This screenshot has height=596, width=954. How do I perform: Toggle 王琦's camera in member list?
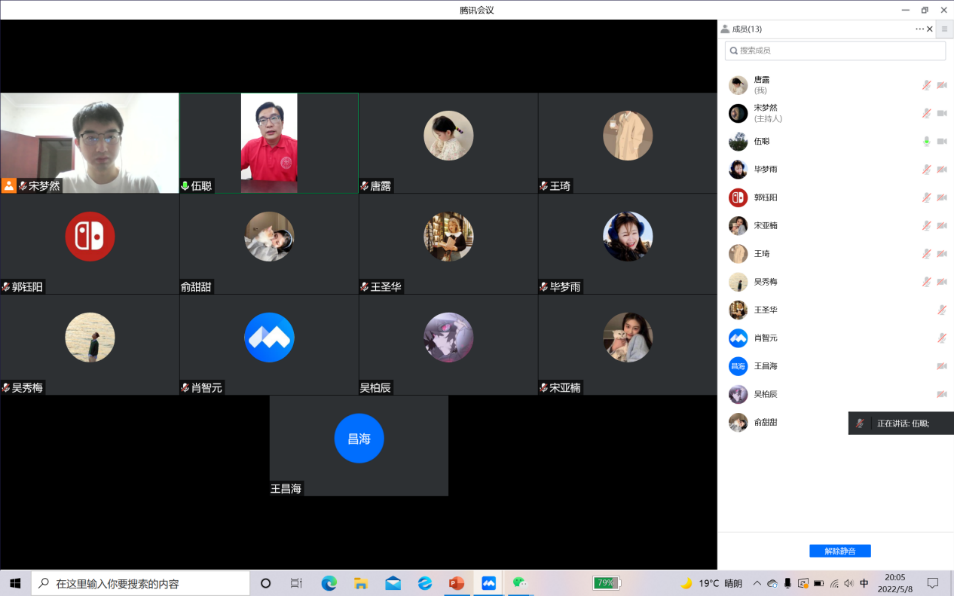coord(942,254)
